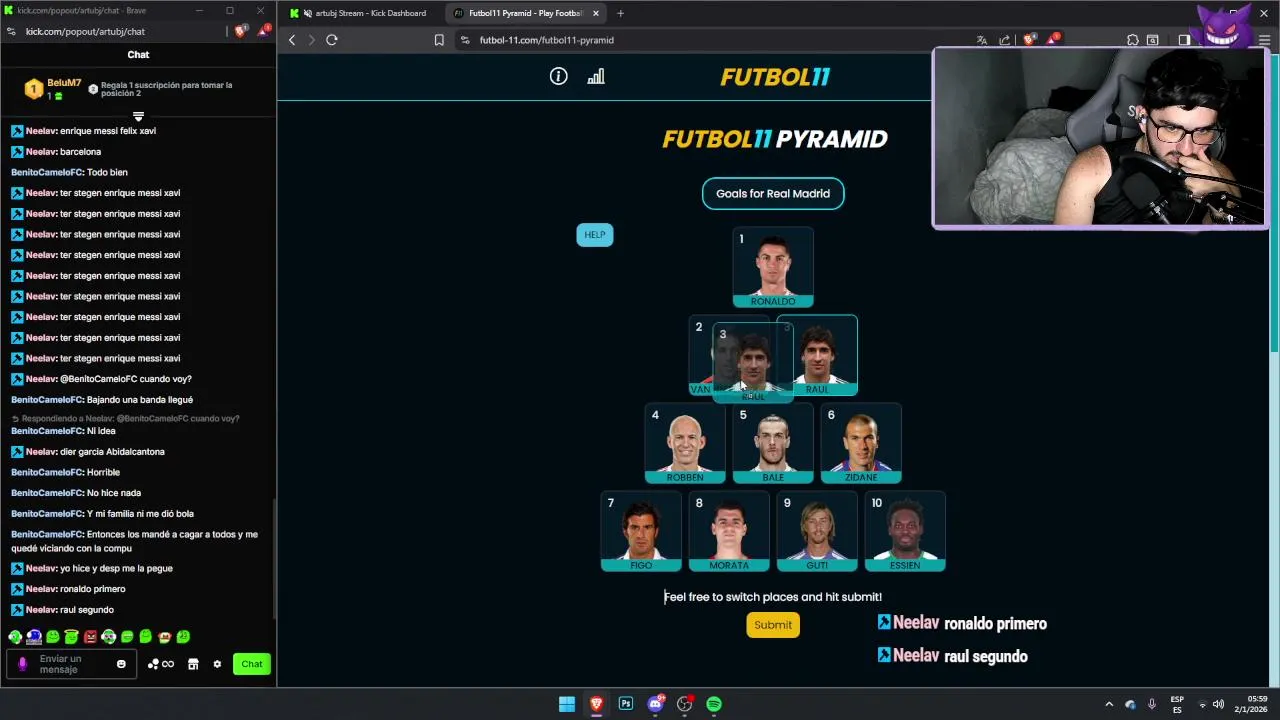Open the statistics bar chart icon
The image size is (1280, 720).
[596, 76]
